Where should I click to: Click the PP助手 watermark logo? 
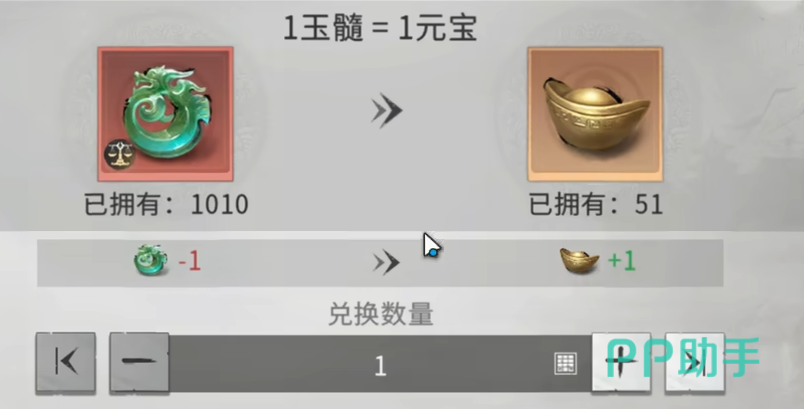[682, 357]
